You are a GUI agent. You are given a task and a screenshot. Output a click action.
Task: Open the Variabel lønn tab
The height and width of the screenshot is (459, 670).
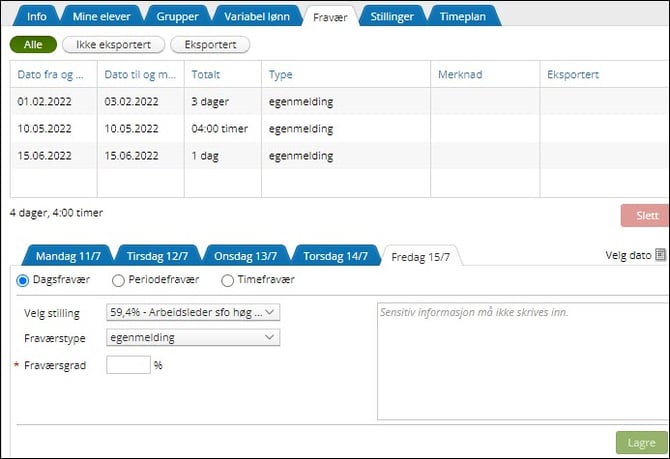coord(259,16)
